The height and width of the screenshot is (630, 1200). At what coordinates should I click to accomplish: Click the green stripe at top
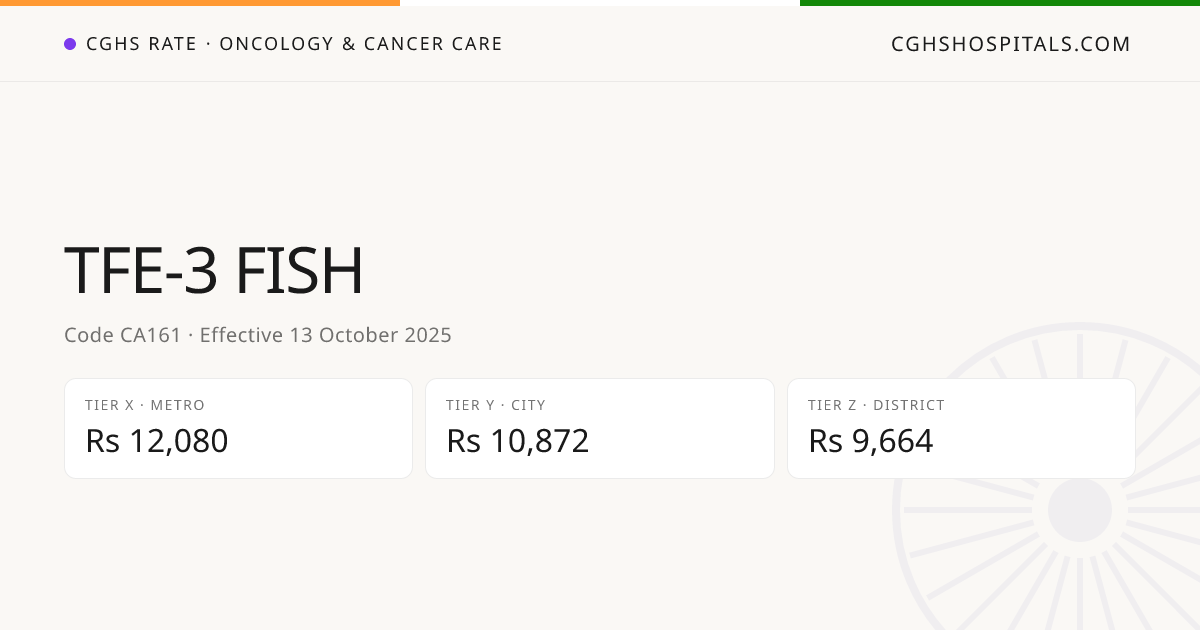[x=1000, y=3]
